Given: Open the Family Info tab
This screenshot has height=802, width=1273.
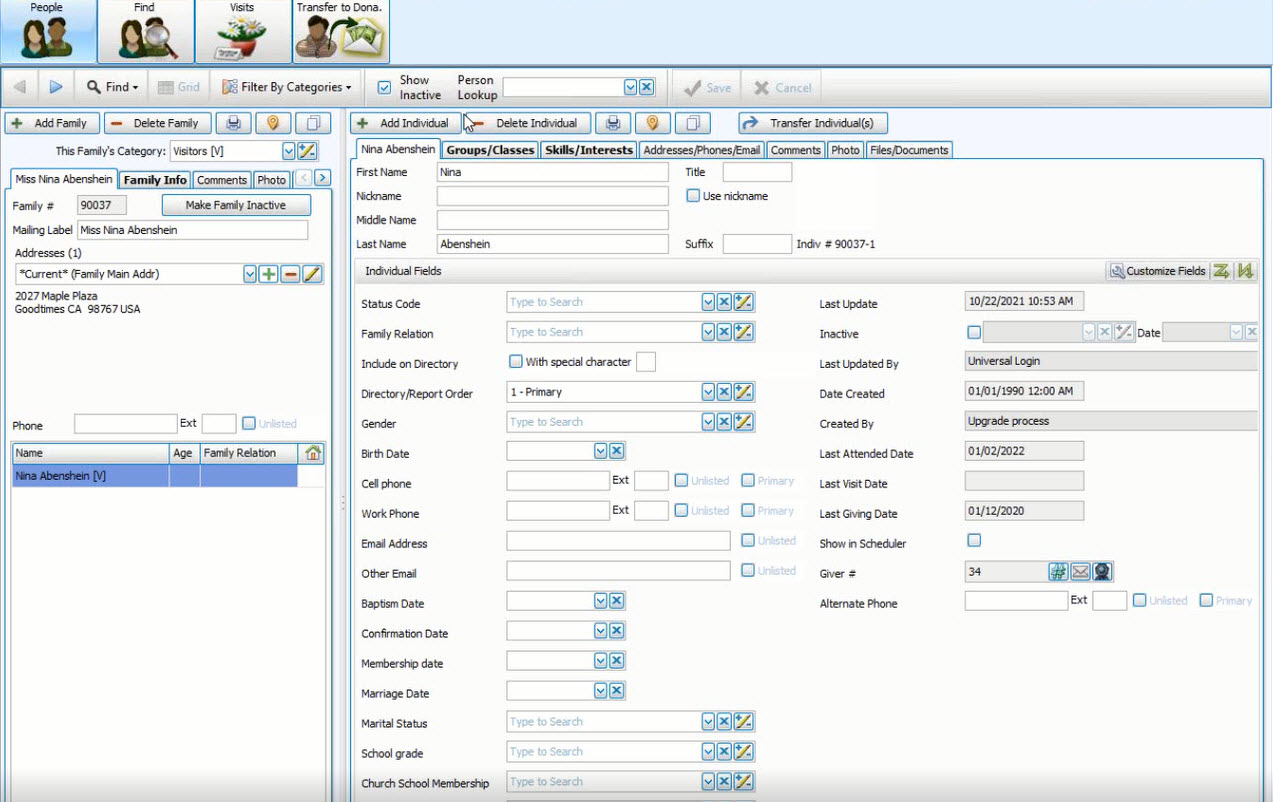Looking at the screenshot, I should pos(155,180).
